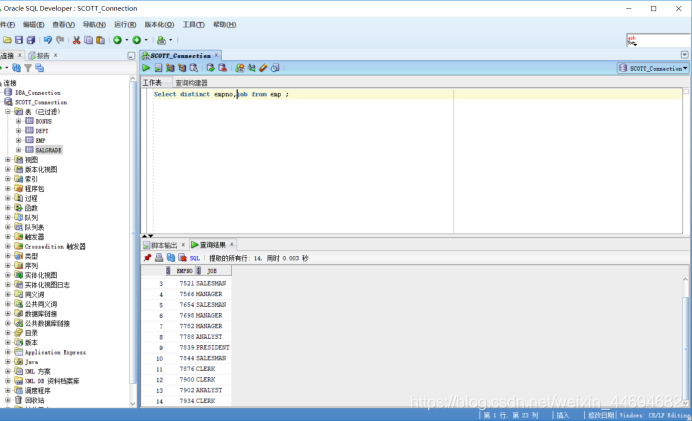Expand the 视图 views node
Viewport: 692px width, 421px height.
[8, 160]
